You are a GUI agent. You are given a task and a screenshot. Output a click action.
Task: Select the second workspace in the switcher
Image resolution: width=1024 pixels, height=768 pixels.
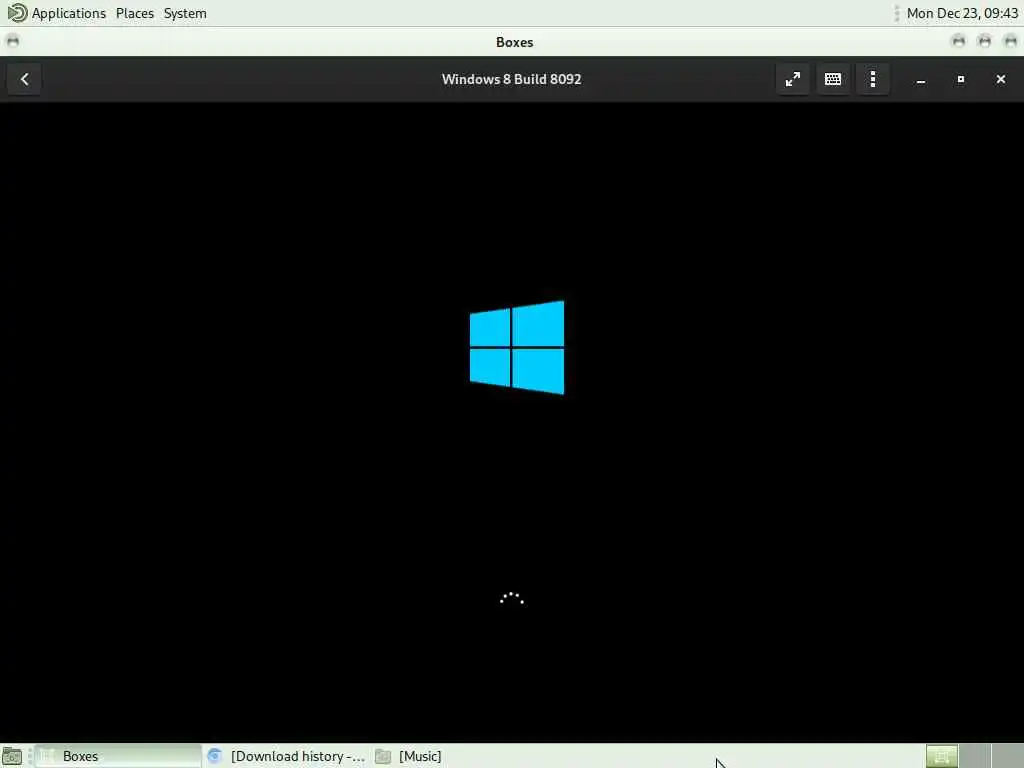click(974, 756)
